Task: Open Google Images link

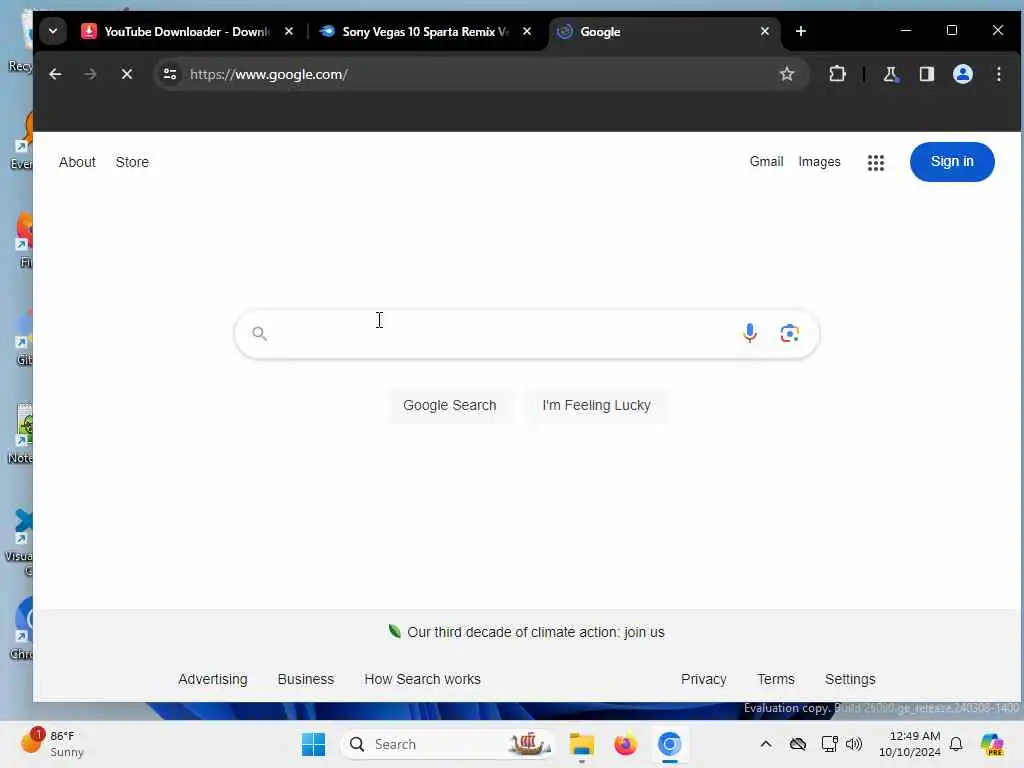Action: (x=819, y=162)
